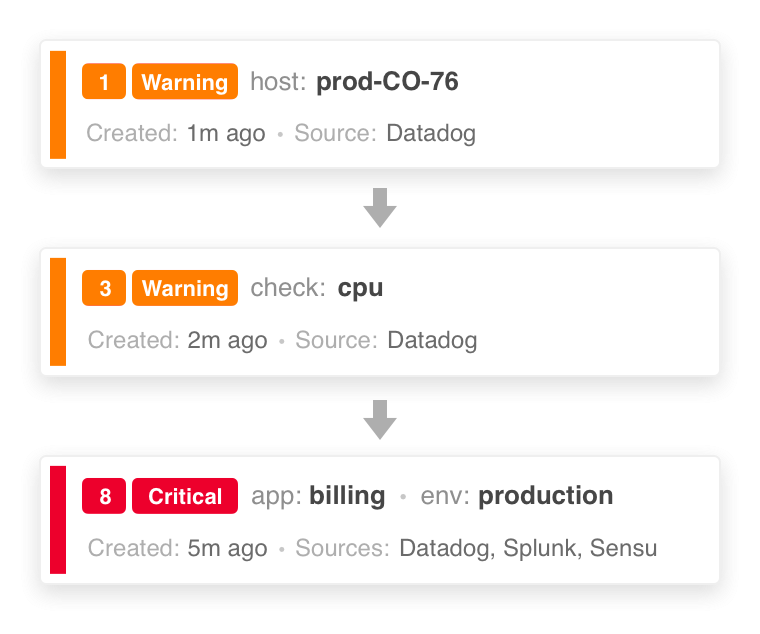Click the red count badge showing 8

(x=104, y=496)
